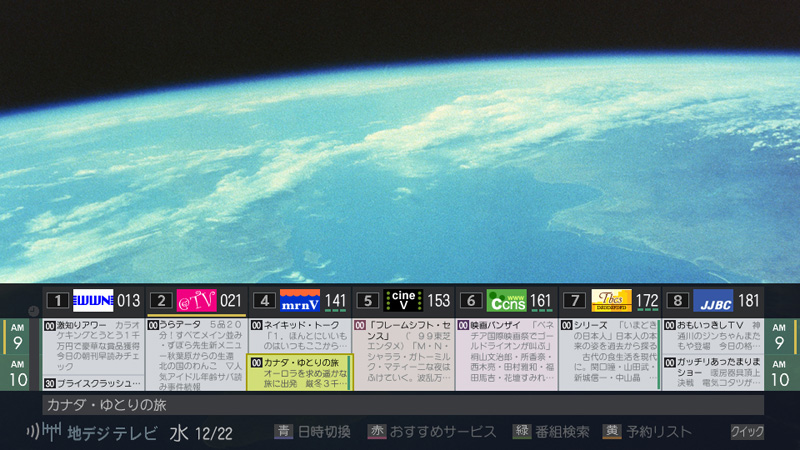The image size is (800, 450).
Task: Click the 地デジテレビ broadcast type label
Action: pos(112,433)
